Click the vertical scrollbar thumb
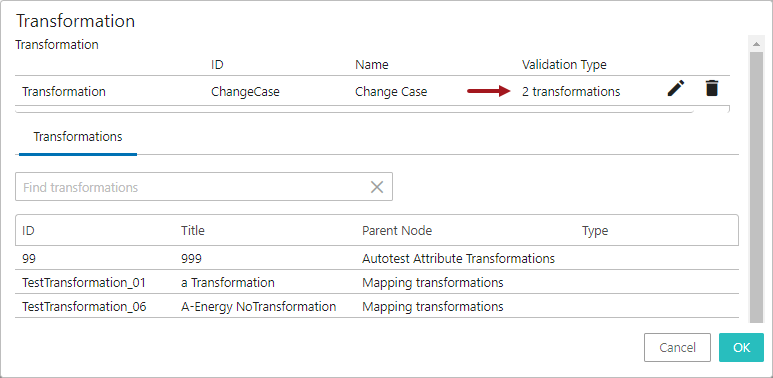773x378 pixels. click(x=755, y=187)
